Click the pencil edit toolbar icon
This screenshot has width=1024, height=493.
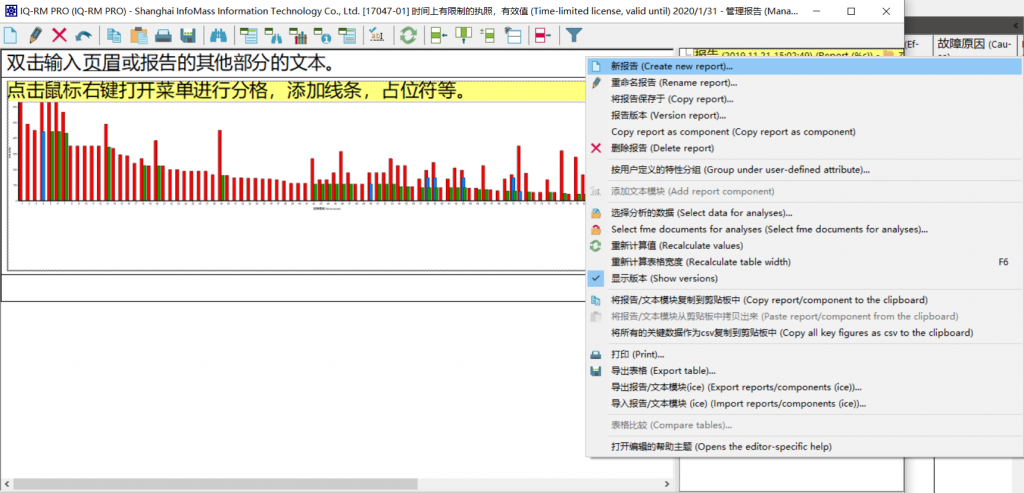(35, 35)
